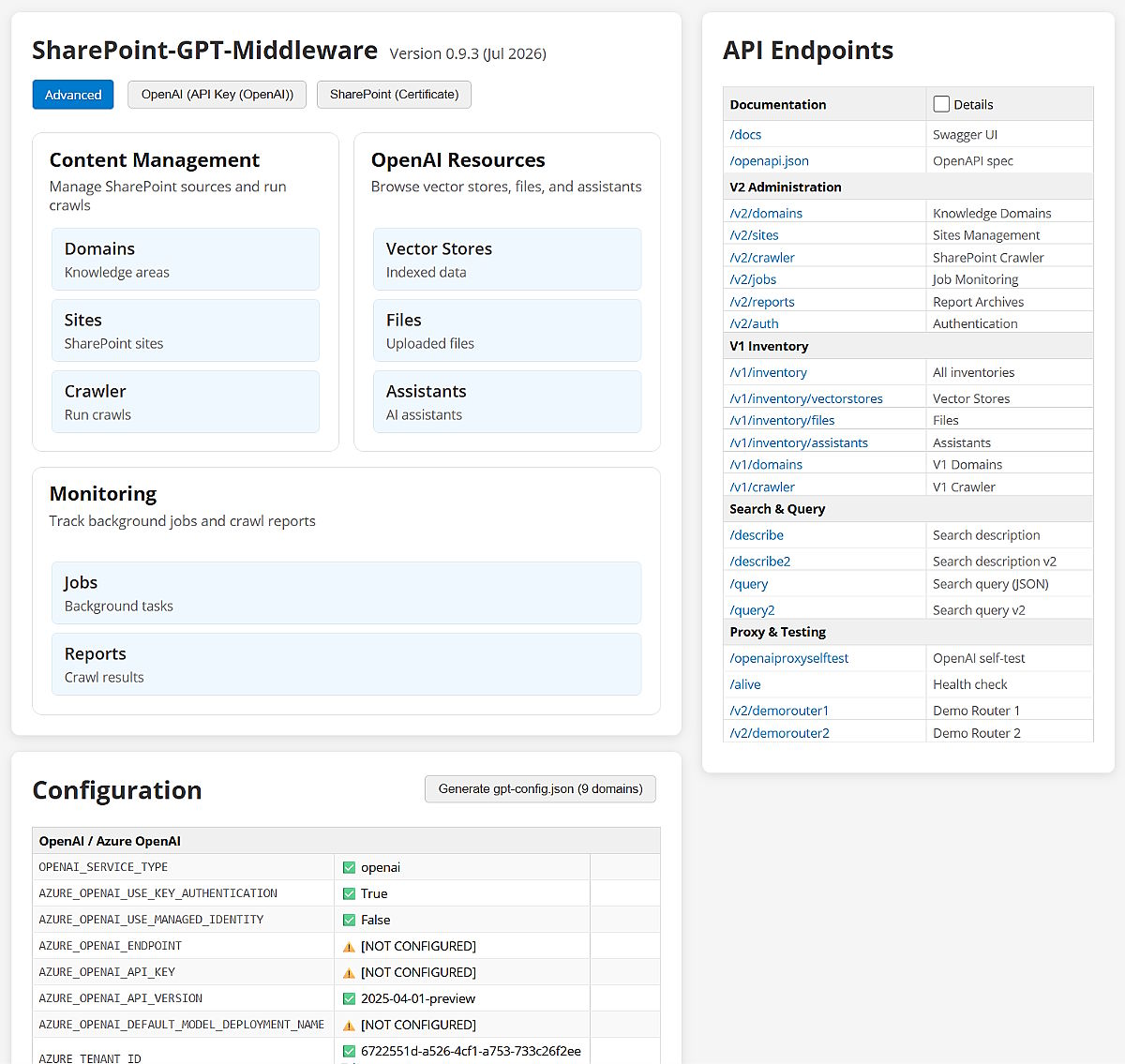Click the Version 0.9.3 (Jul 2026) text

[468, 53]
